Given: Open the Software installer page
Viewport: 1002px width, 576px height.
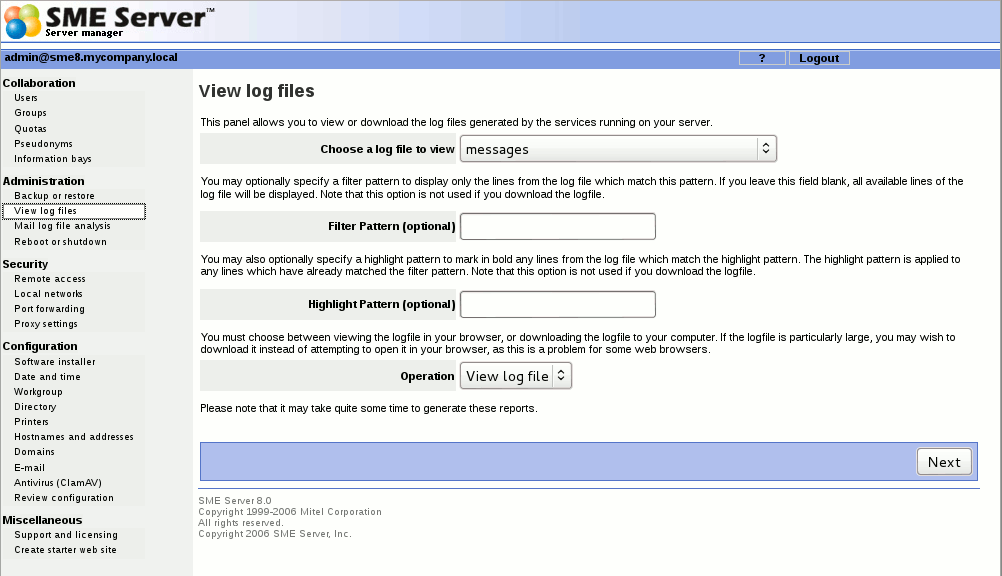Looking at the screenshot, I should pos(55,362).
